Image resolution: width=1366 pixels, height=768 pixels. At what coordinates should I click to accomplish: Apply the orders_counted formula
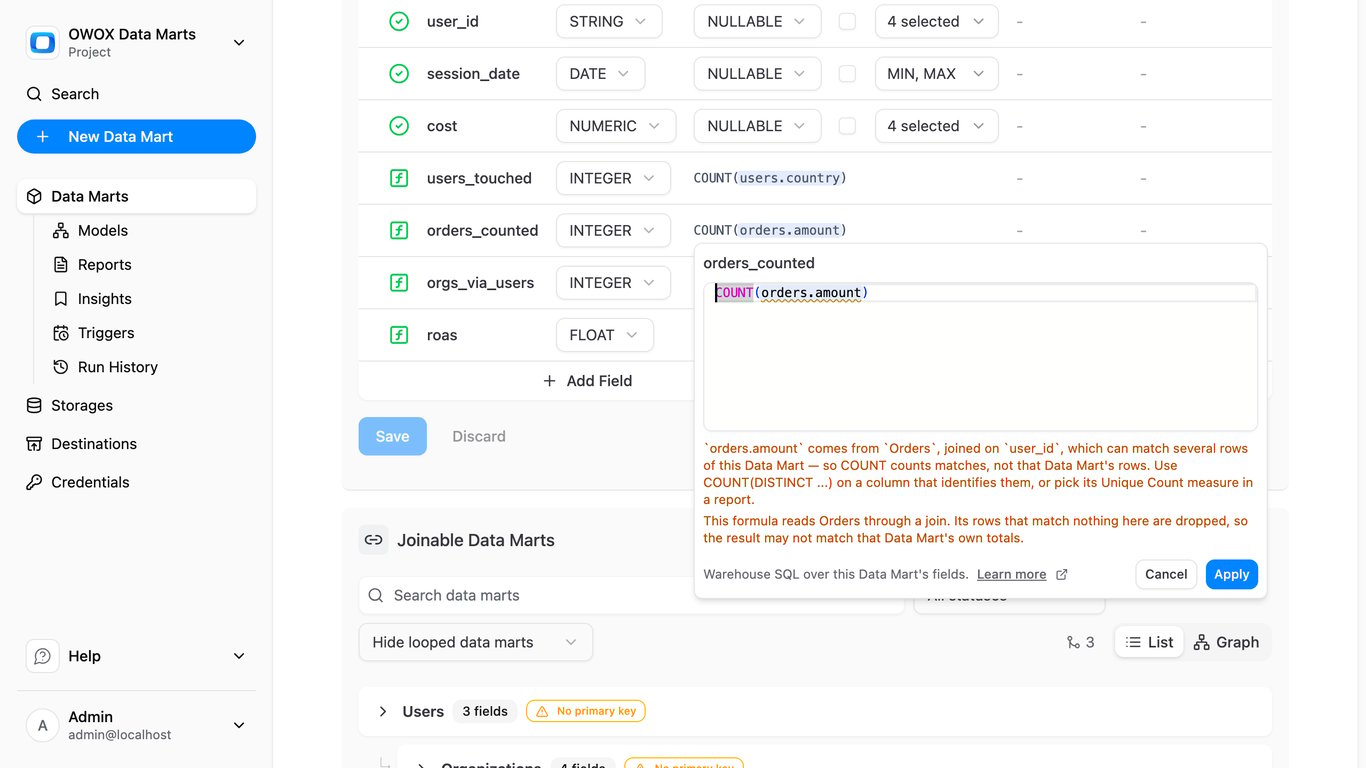[1232, 574]
